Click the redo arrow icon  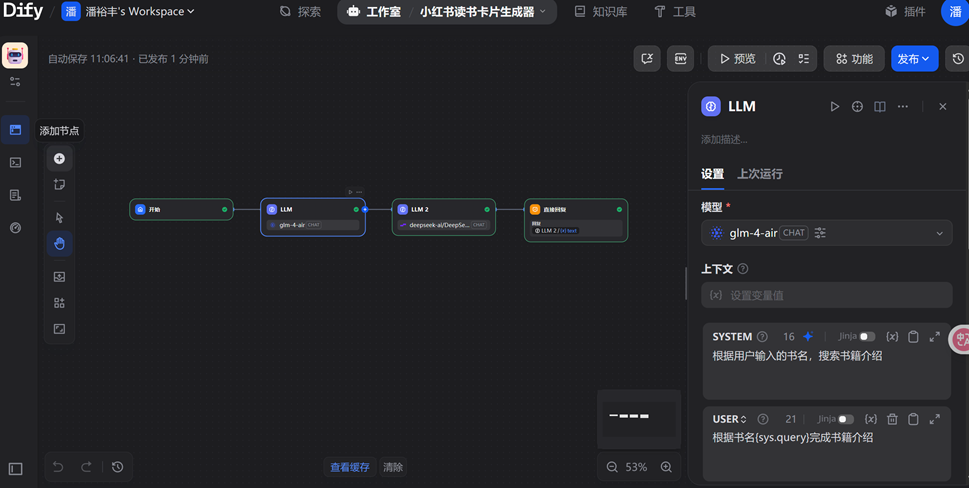tap(87, 467)
